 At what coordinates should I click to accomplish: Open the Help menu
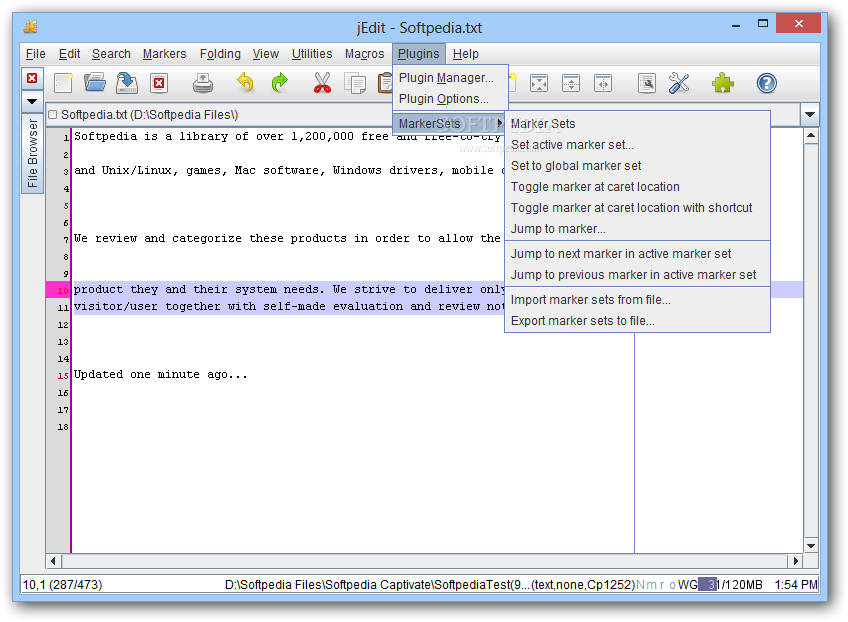[466, 54]
